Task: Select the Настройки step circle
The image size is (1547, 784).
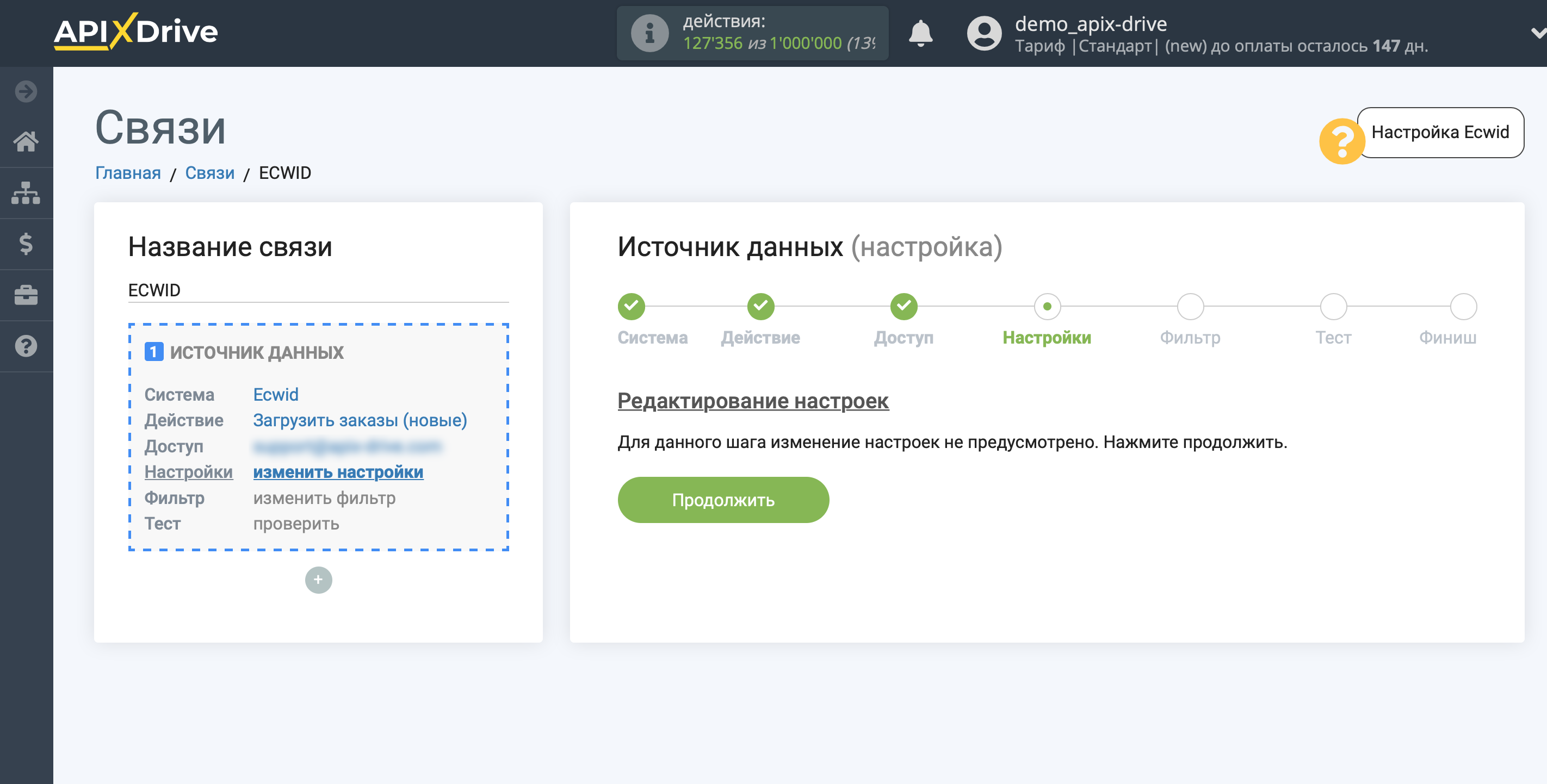Action: click(x=1047, y=306)
